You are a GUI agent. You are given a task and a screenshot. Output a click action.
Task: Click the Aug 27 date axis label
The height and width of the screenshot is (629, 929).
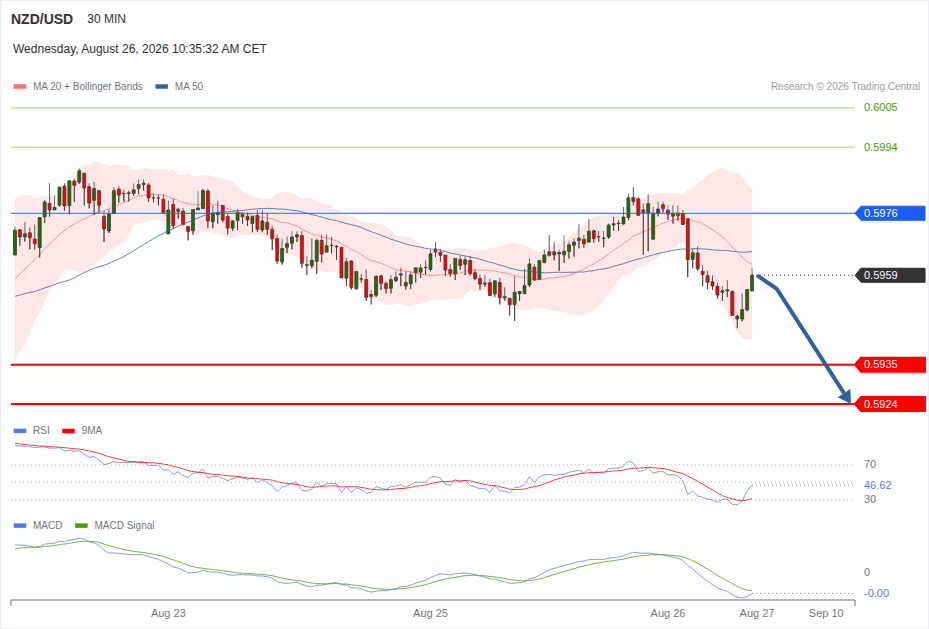point(757,613)
